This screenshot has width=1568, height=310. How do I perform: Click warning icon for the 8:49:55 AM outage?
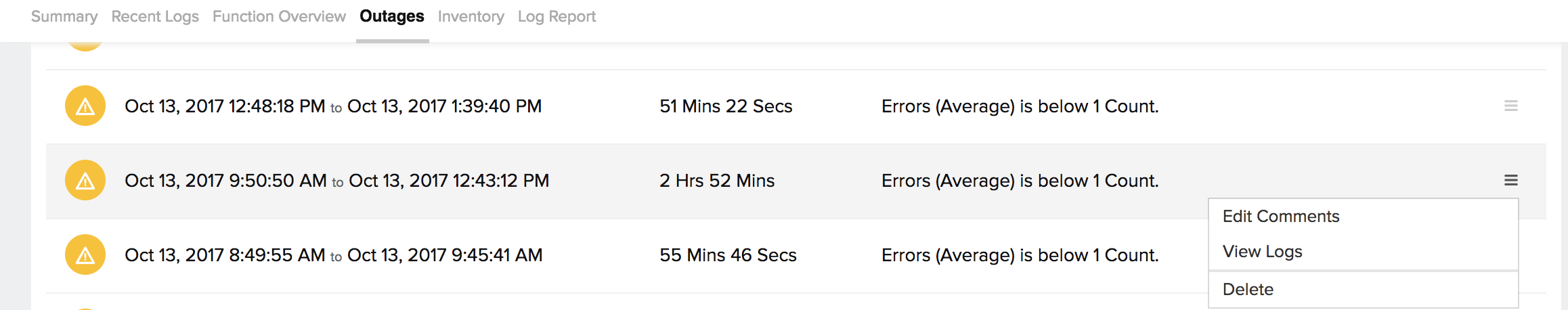(85, 255)
